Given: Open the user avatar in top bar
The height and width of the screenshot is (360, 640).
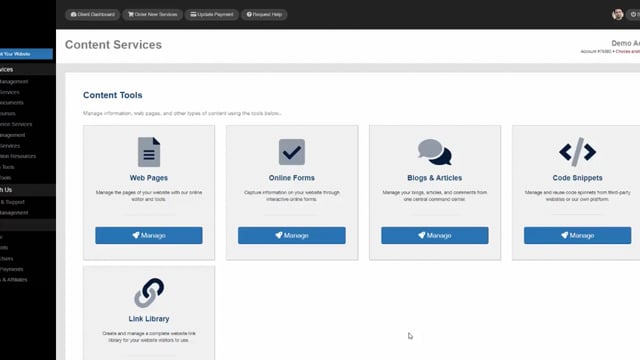Looking at the screenshot, I should pos(618,14).
